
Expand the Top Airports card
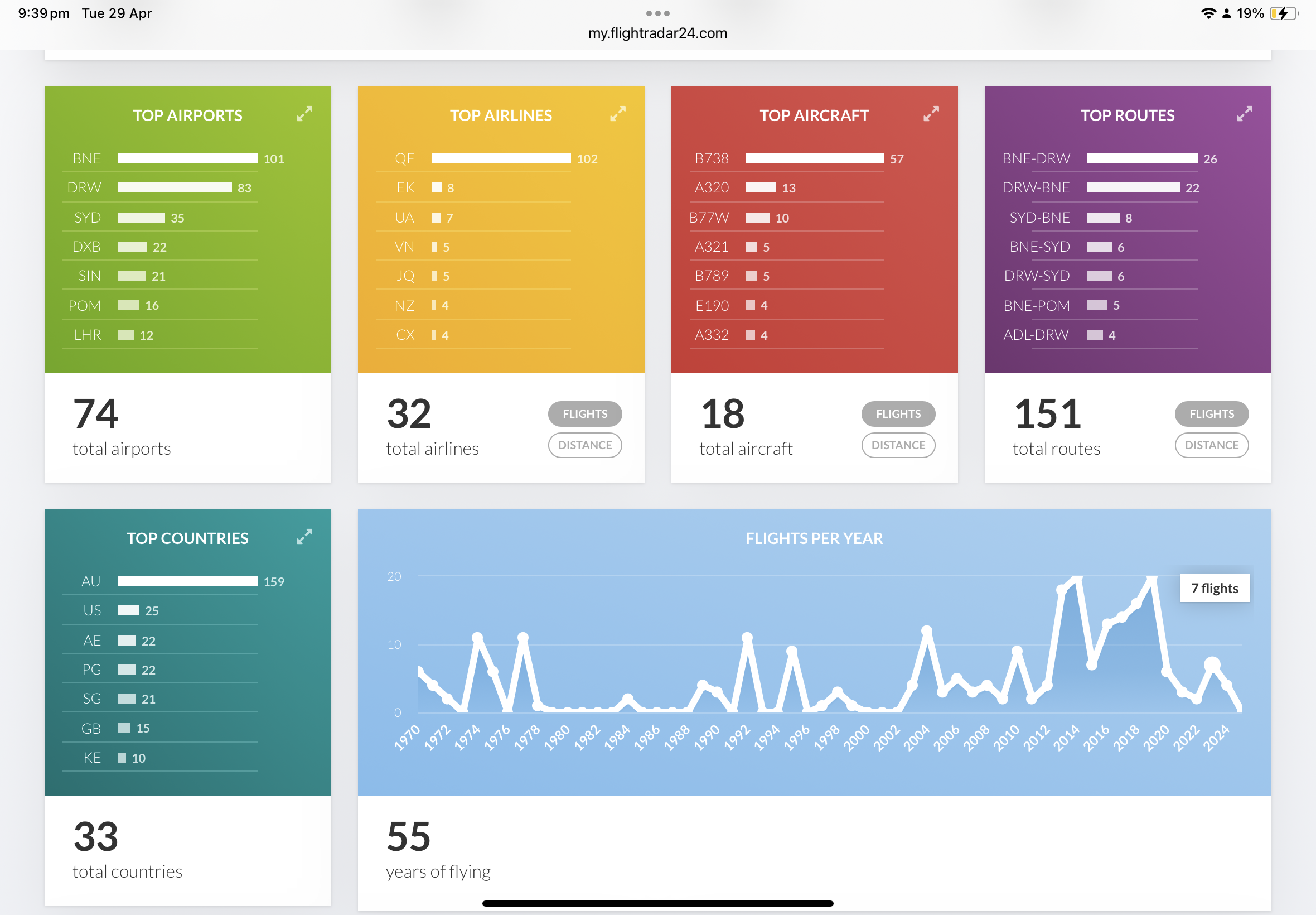304,113
